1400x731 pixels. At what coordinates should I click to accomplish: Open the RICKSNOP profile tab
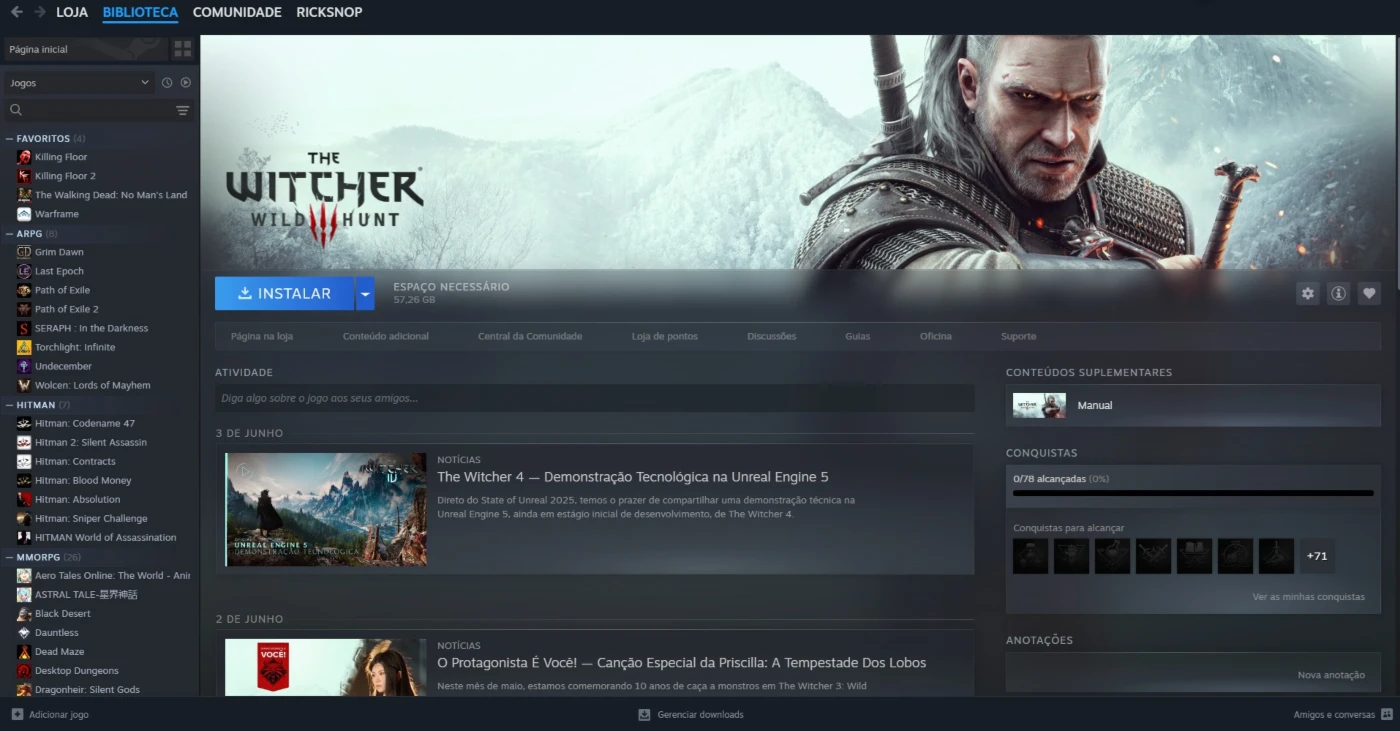pos(329,12)
